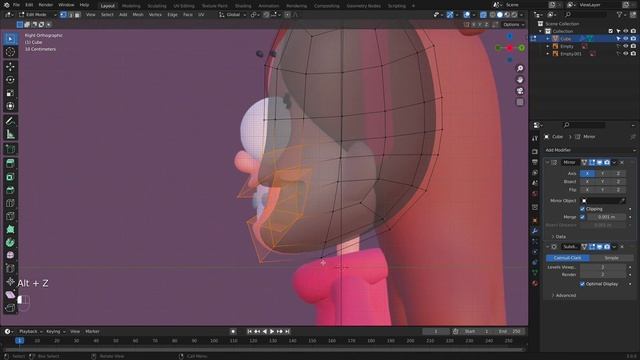Screen dimensions: 640x360
Task: Select the Measure tool
Action: [10, 134]
